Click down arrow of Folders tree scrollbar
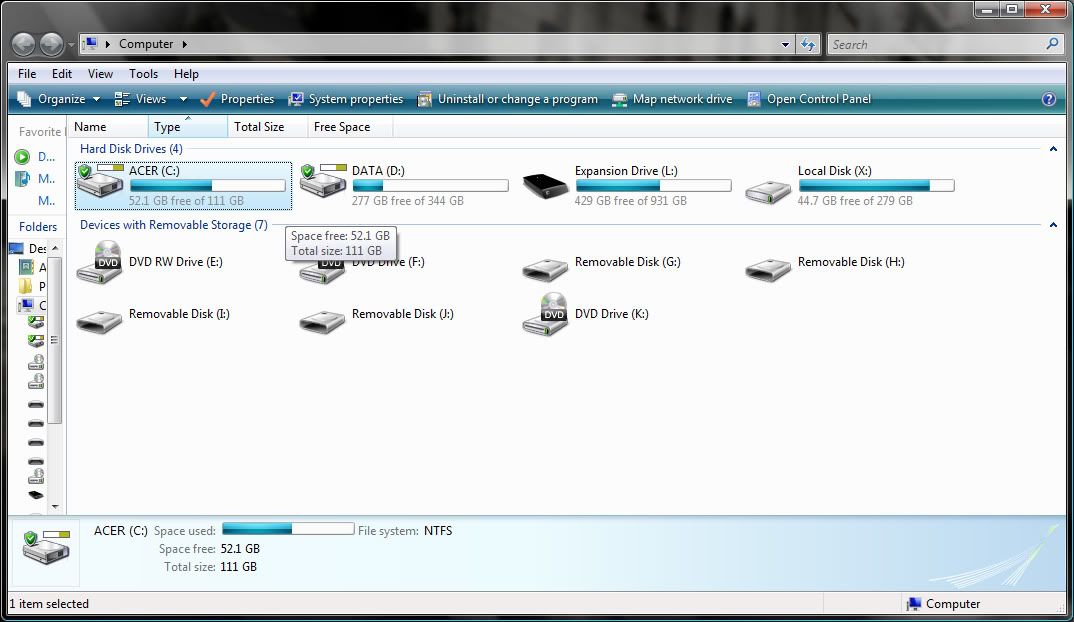The height and width of the screenshot is (622, 1074). (55, 507)
